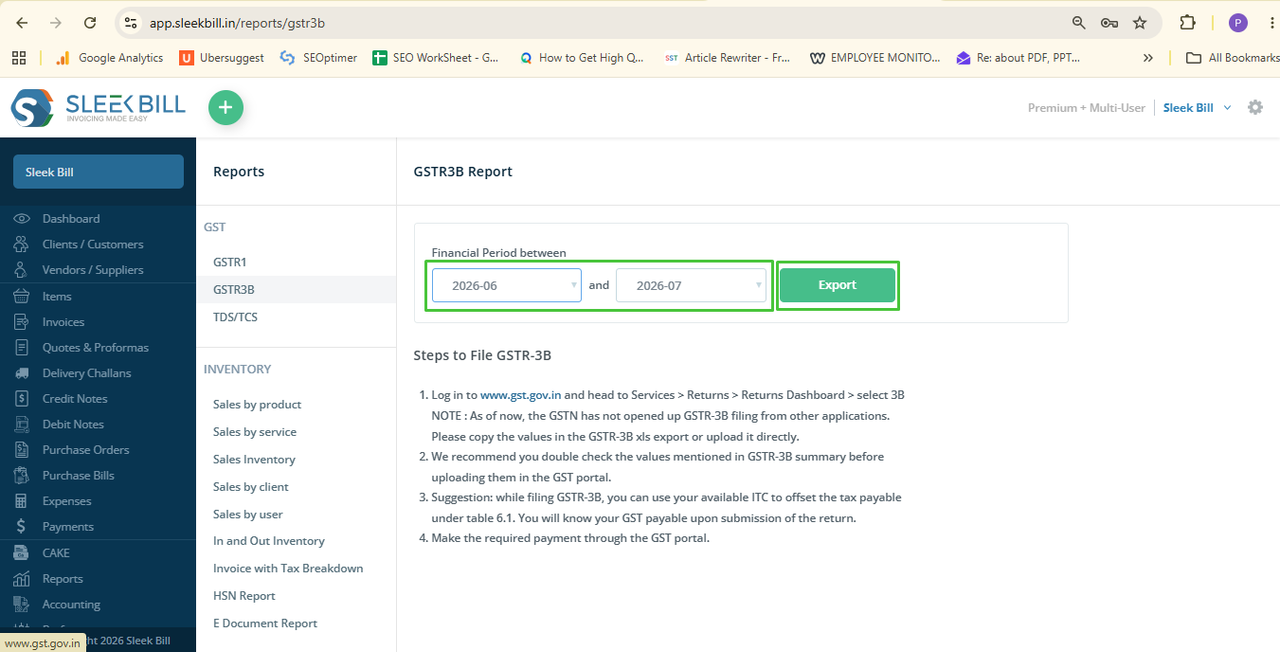Open the end period 2026-07 dropdown
Viewport: 1280px width, 652px height.
tap(691, 285)
